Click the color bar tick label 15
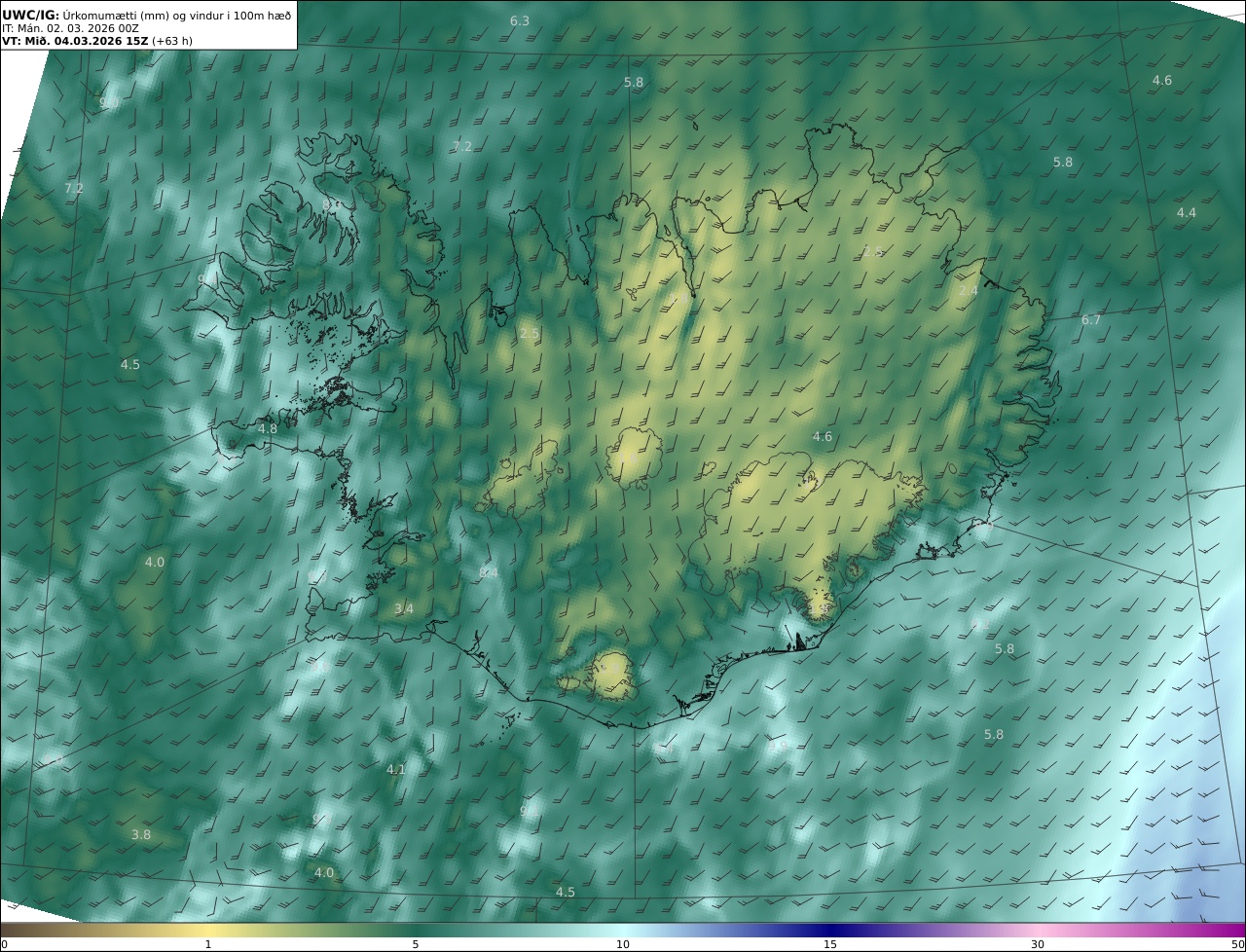 point(830,944)
